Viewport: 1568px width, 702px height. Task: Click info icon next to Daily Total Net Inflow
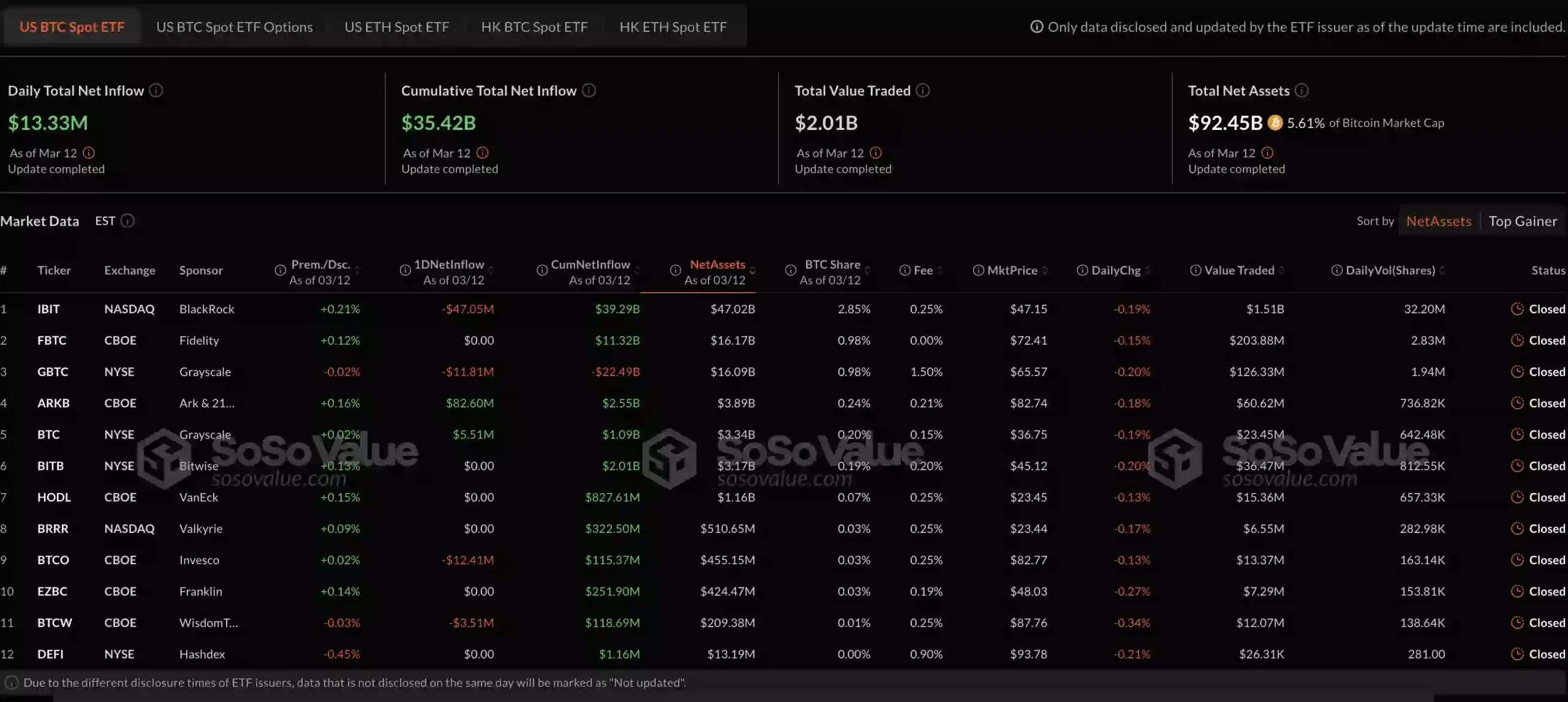click(156, 91)
